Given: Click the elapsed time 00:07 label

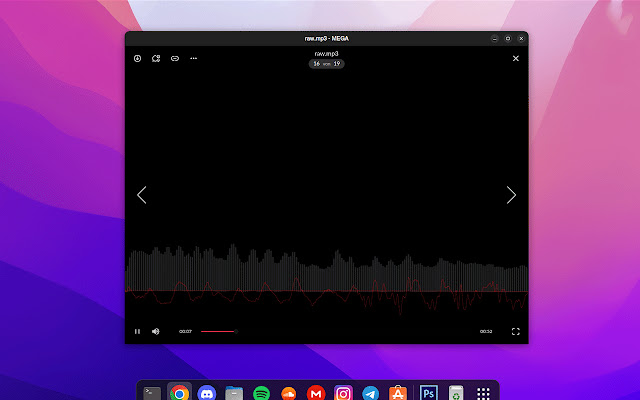Looking at the screenshot, I should tap(185, 331).
